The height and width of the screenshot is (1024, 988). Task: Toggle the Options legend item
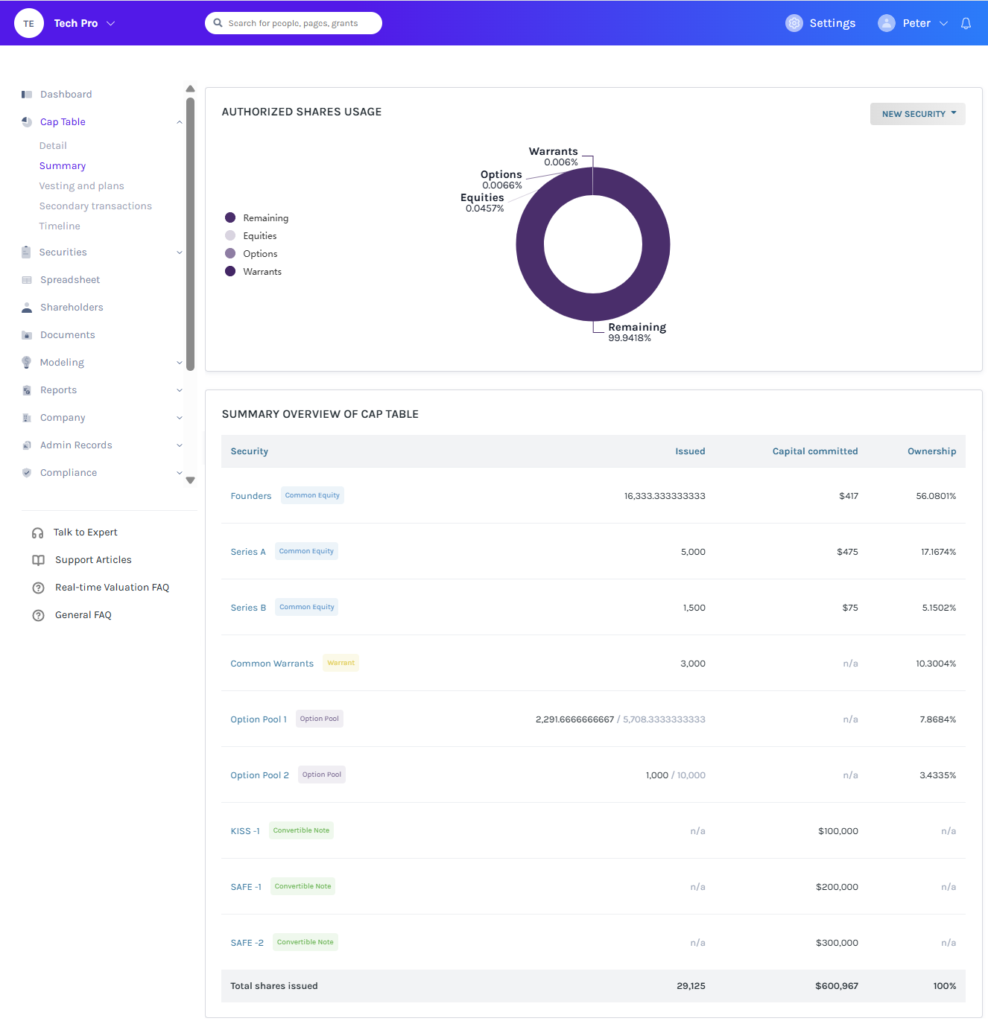(251, 253)
